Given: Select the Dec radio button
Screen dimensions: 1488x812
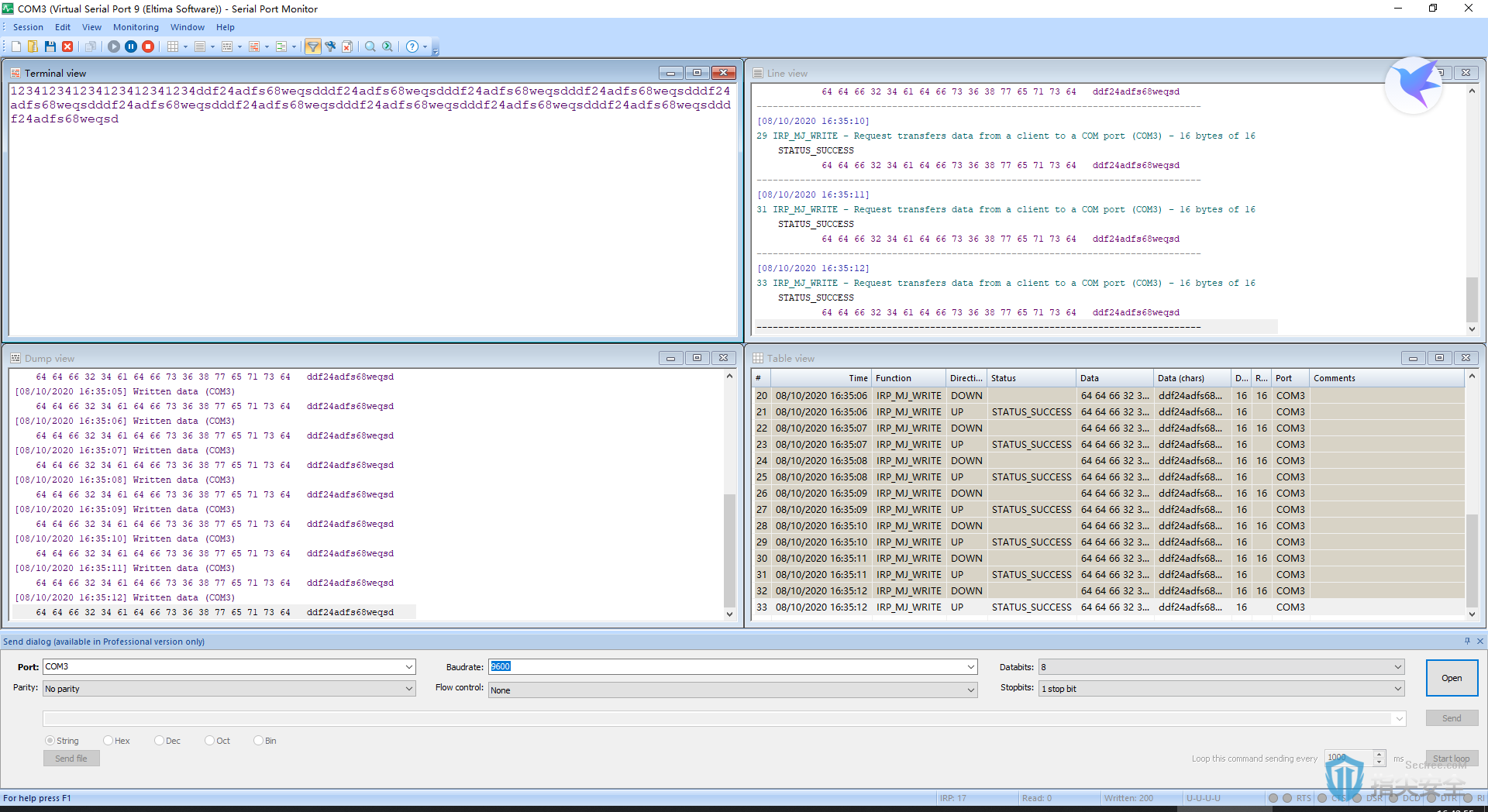Looking at the screenshot, I should click(159, 741).
